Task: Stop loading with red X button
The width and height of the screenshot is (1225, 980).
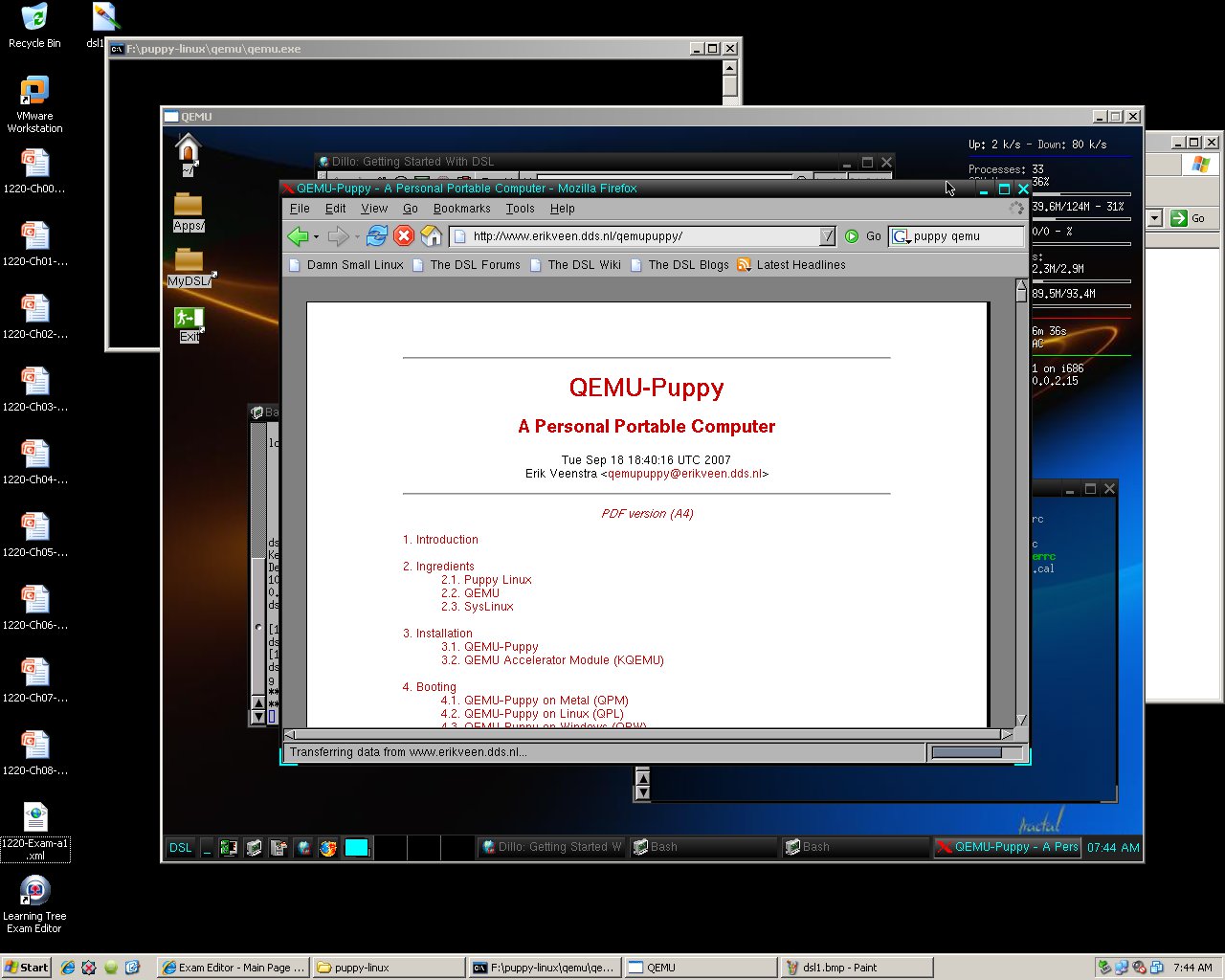Action: click(x=404, y=236)
